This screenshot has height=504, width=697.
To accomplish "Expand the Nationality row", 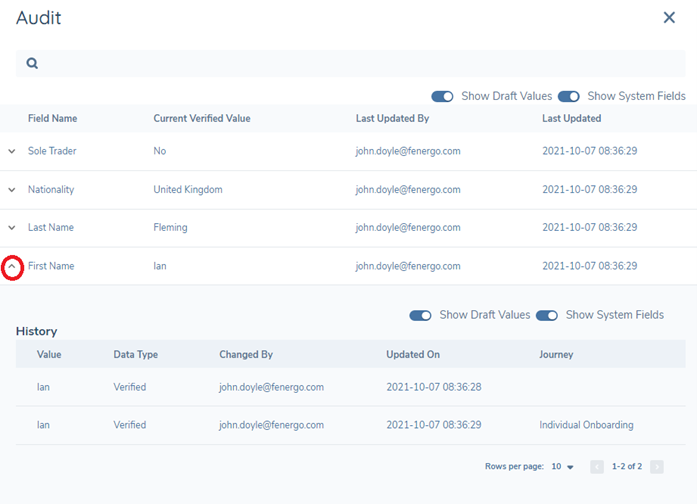I will tap(12, 190).
